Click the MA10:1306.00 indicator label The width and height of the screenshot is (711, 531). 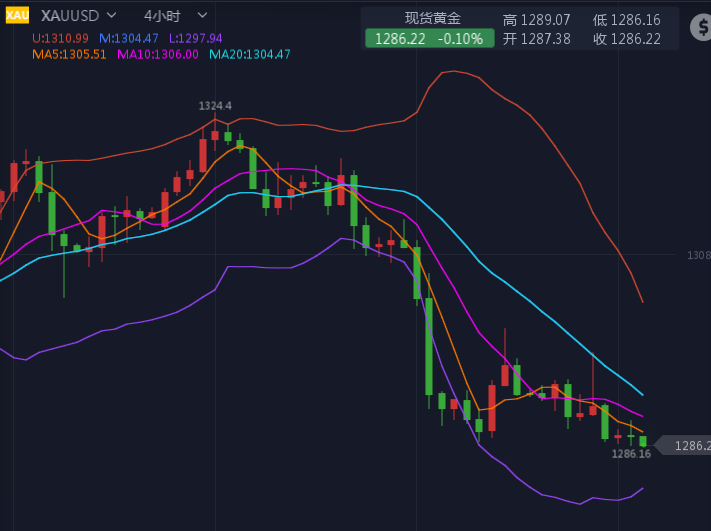[158, 55]
